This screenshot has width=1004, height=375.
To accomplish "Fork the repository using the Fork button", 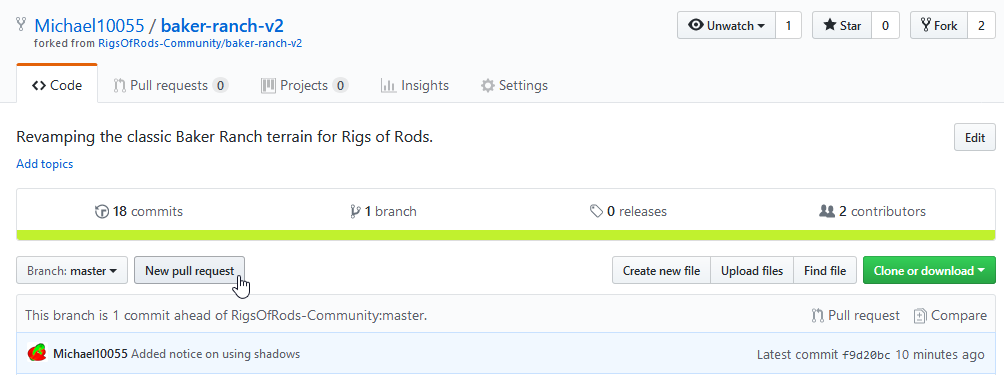I will [939, 26].
